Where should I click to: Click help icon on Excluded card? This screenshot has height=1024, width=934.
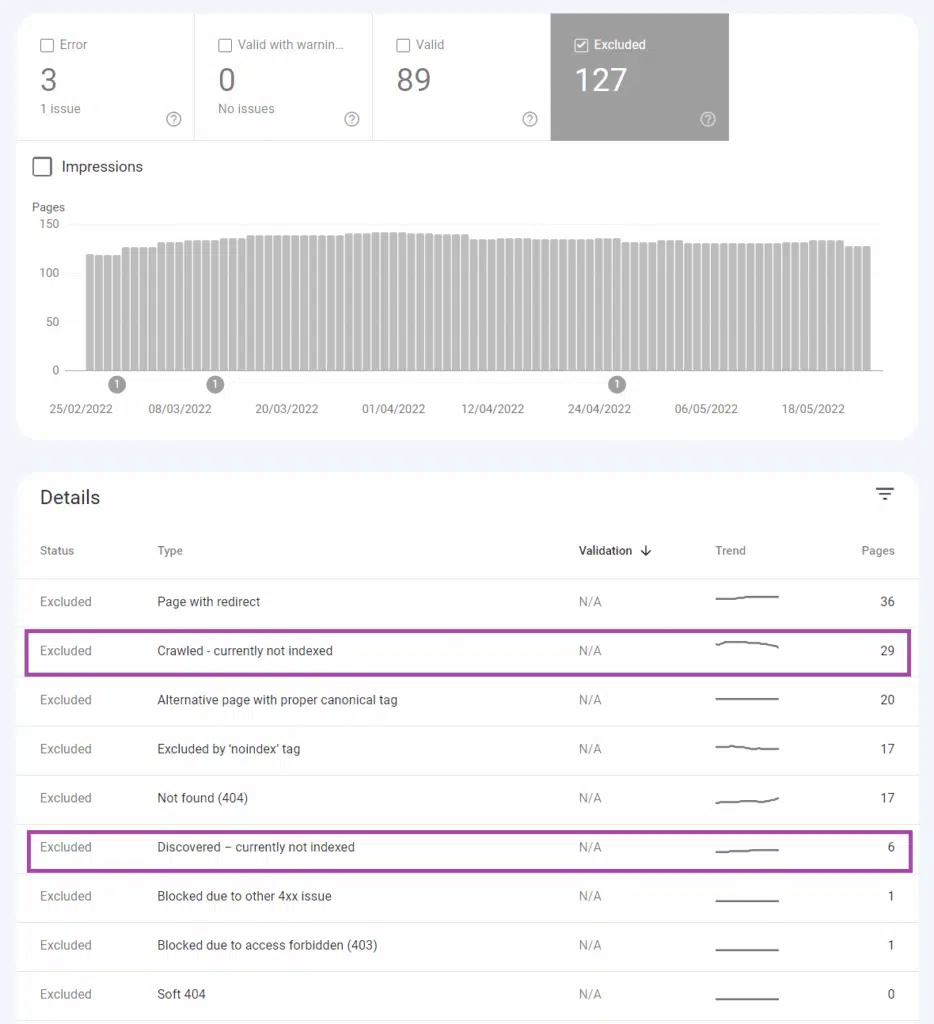click(x=708, y=120)
